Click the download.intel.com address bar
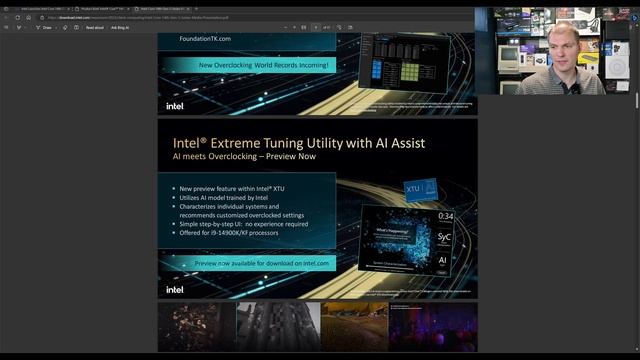 pyautogui.click(x=139, y=18)
